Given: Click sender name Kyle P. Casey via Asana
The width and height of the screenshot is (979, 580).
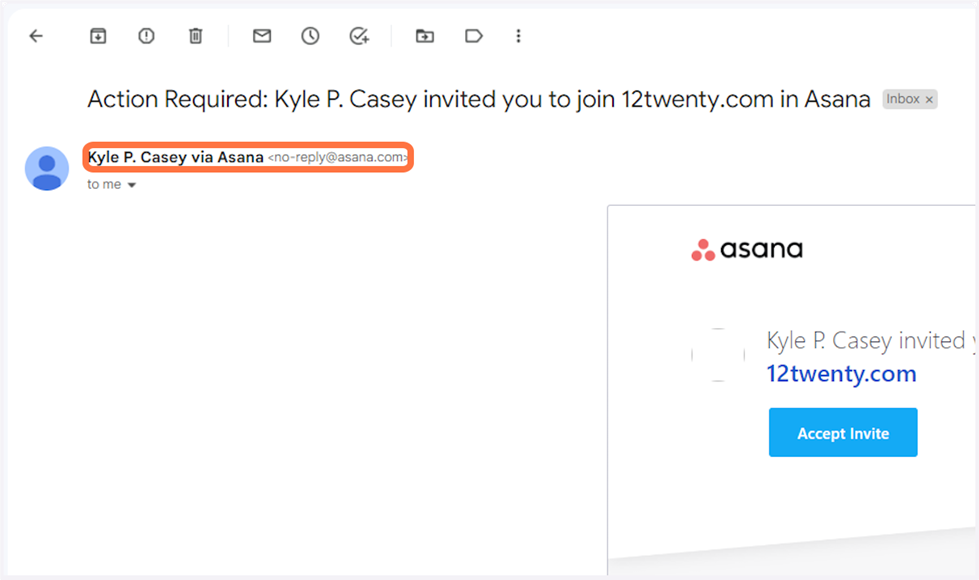Looking at the screenshot, I should coord(176,157).
